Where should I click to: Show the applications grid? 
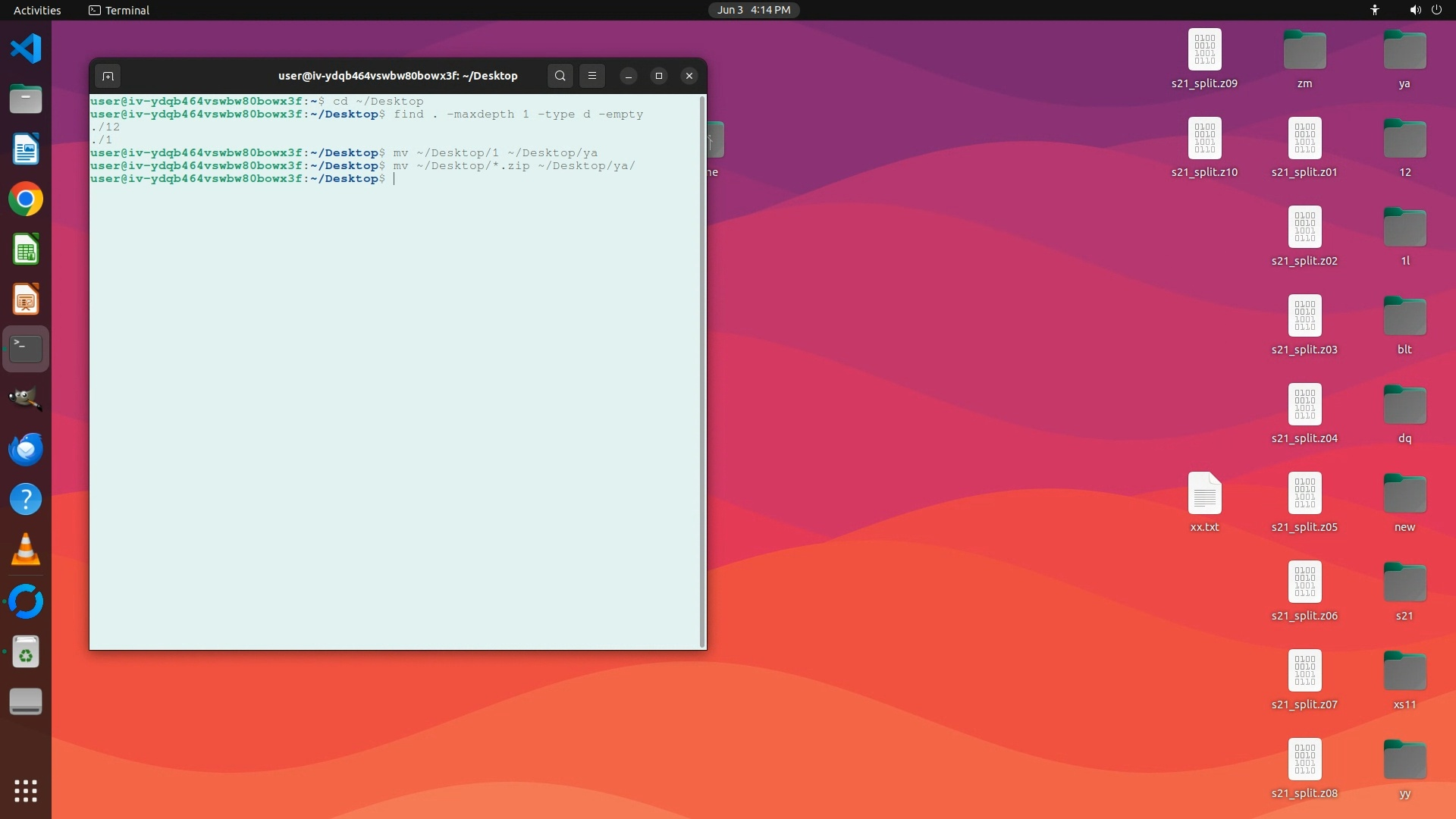26,791
